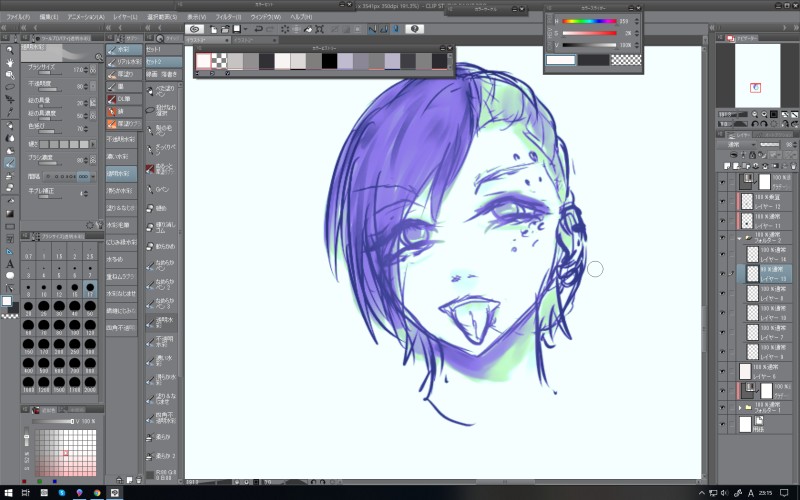The image size is (800, 500).
Task: Click the Clip Studio icon in command bar
Action: pos(194,30)
